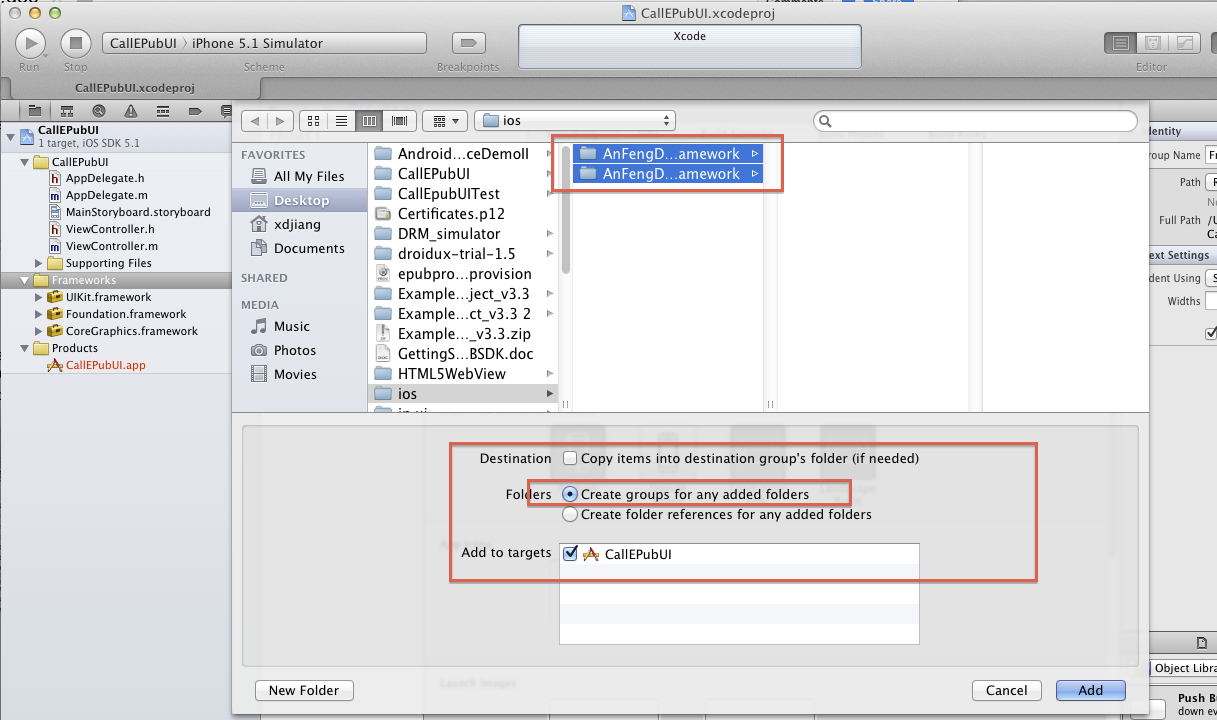Enable Copy items into destination group's folder

(x=570, y=458)
